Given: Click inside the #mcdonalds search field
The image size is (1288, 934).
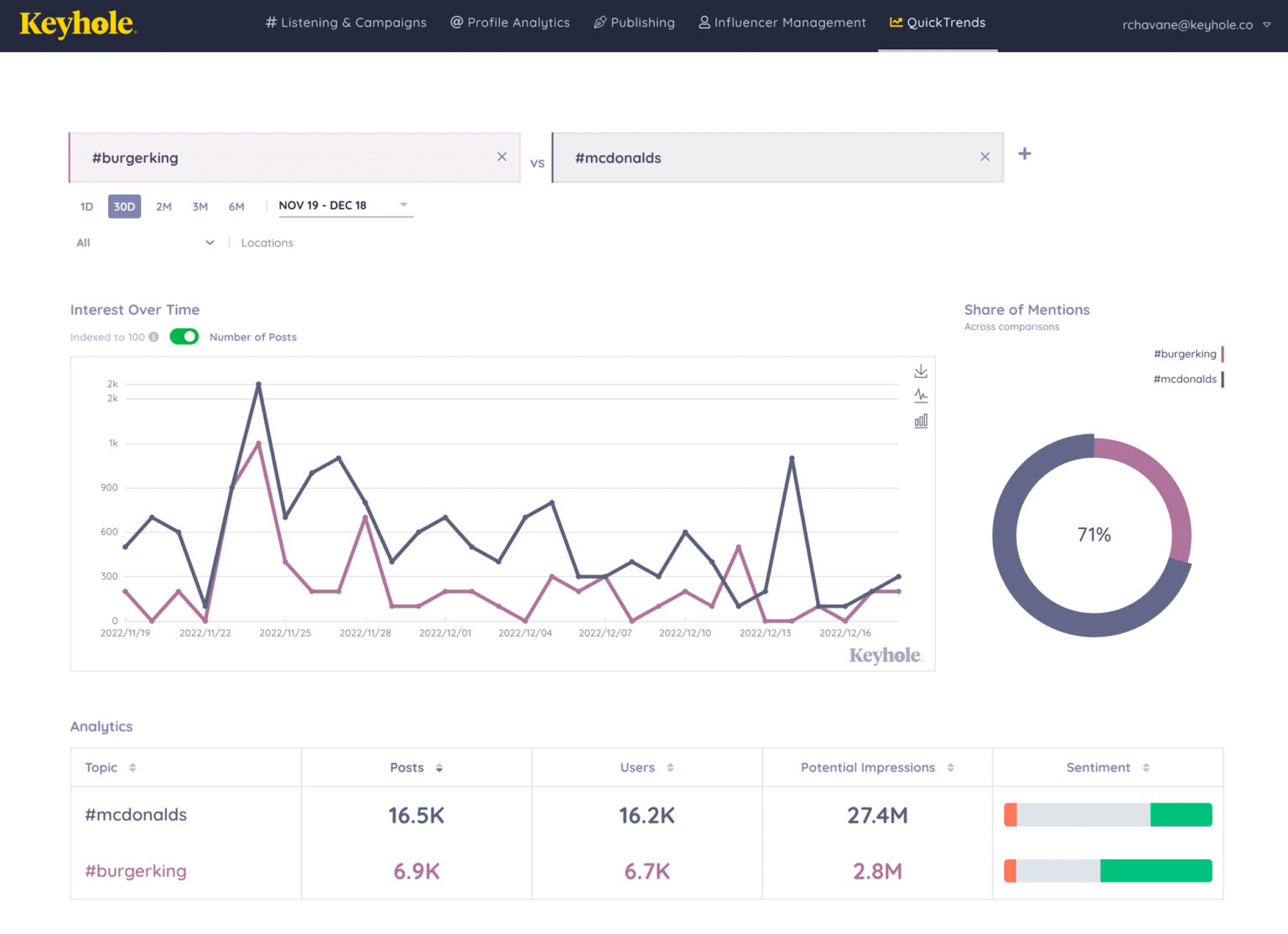Looking at the screenshot, I should click(x=755, y=157).
